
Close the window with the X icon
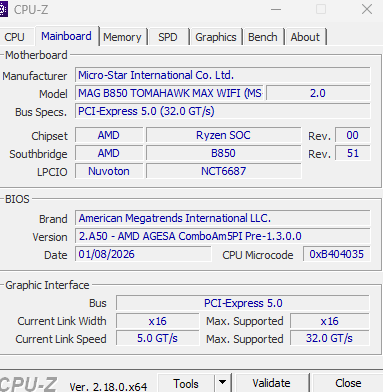pyautogui.click(x=367, y=9)
